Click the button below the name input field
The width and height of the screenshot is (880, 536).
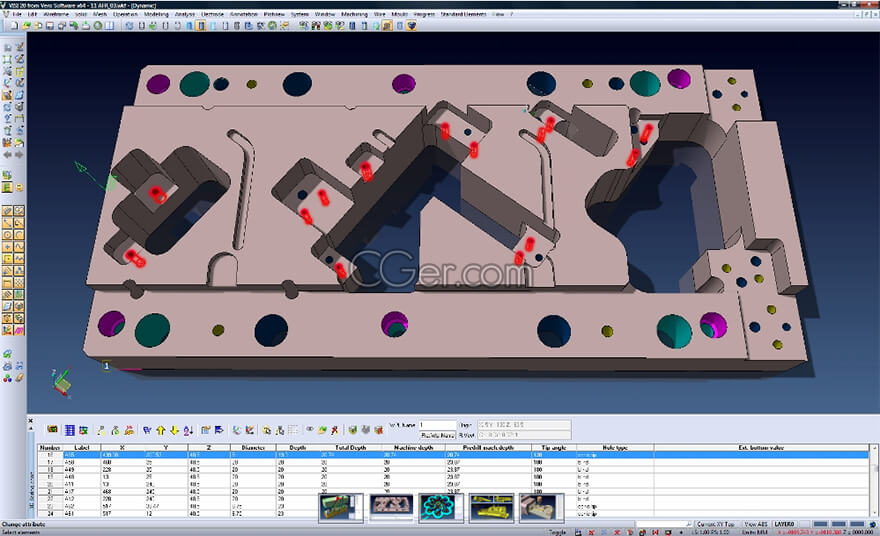[x=437, y=435]
